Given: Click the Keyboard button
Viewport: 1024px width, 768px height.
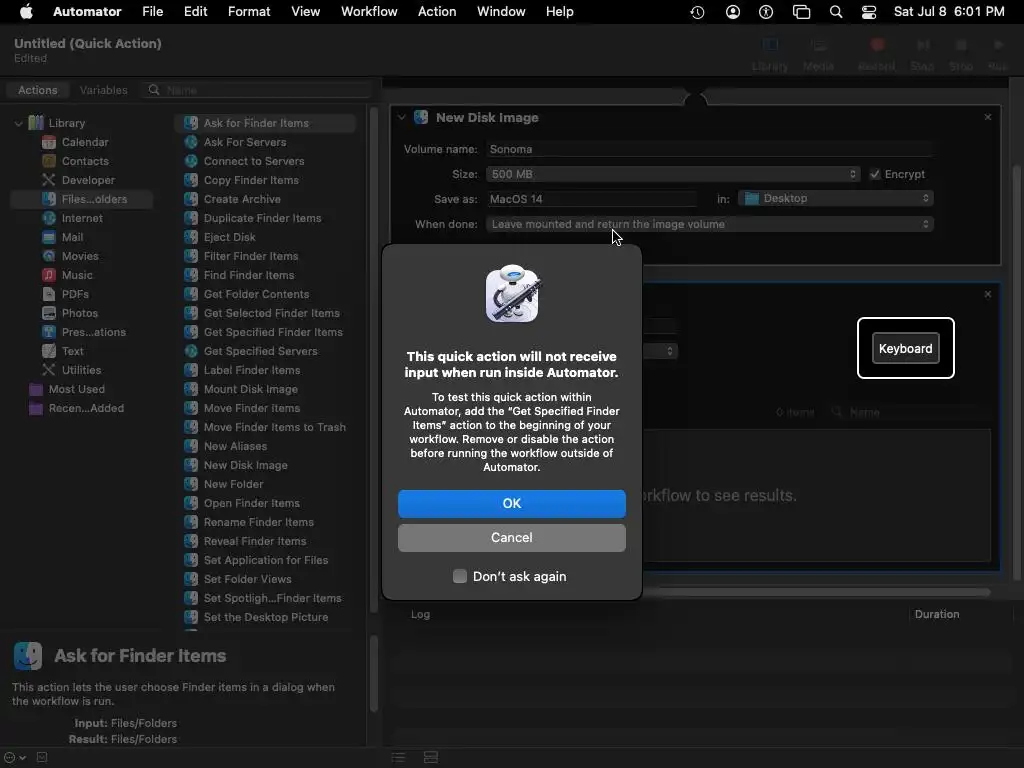Looking at the screenshot, I should 905,348.
